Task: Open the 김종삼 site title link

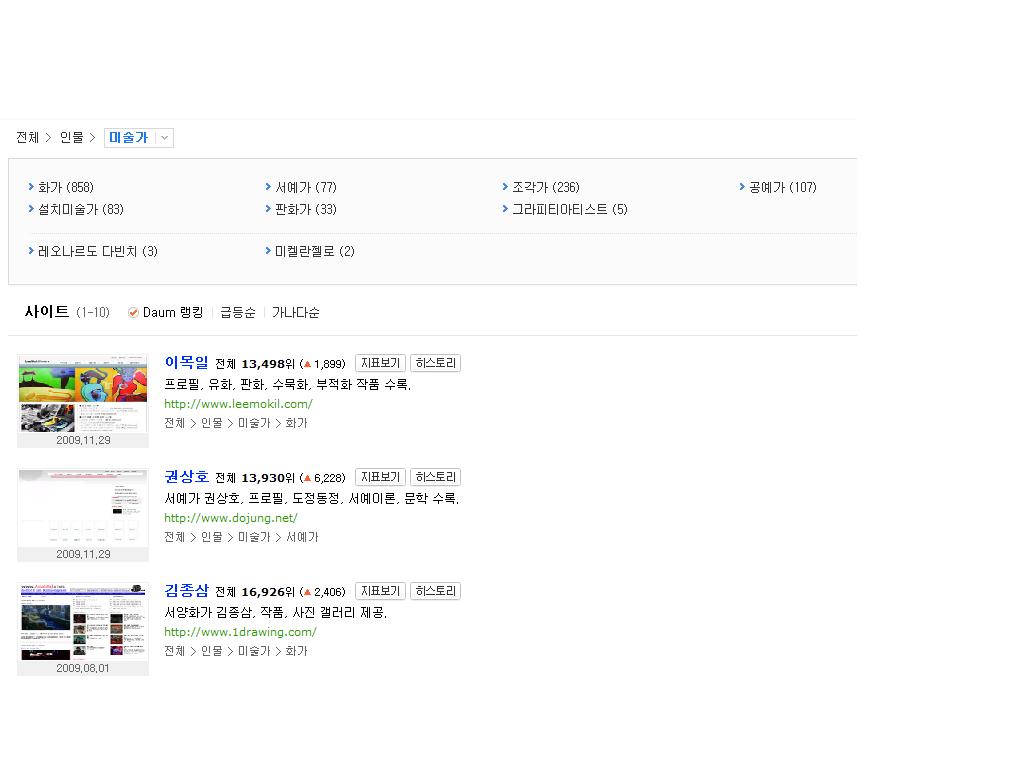Action: [186, 591]
